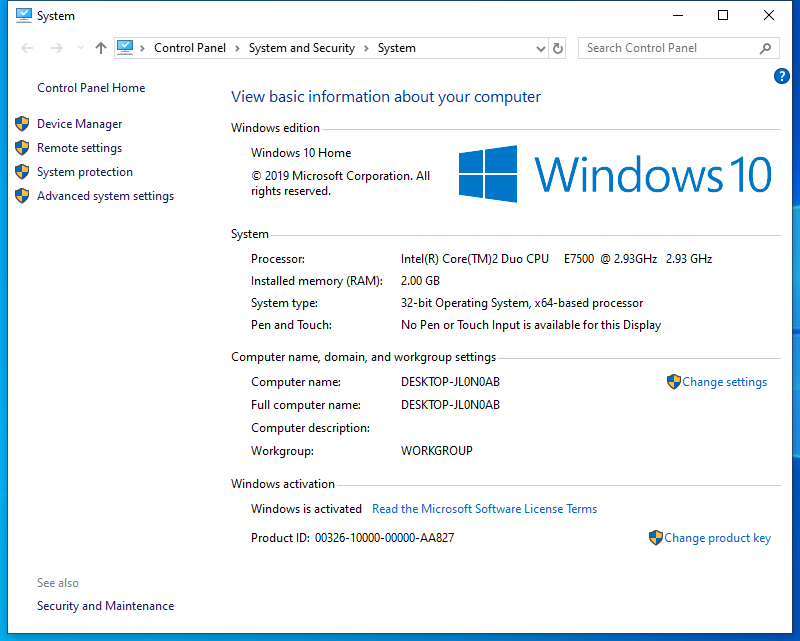Click Change settings link

(724, 382)
